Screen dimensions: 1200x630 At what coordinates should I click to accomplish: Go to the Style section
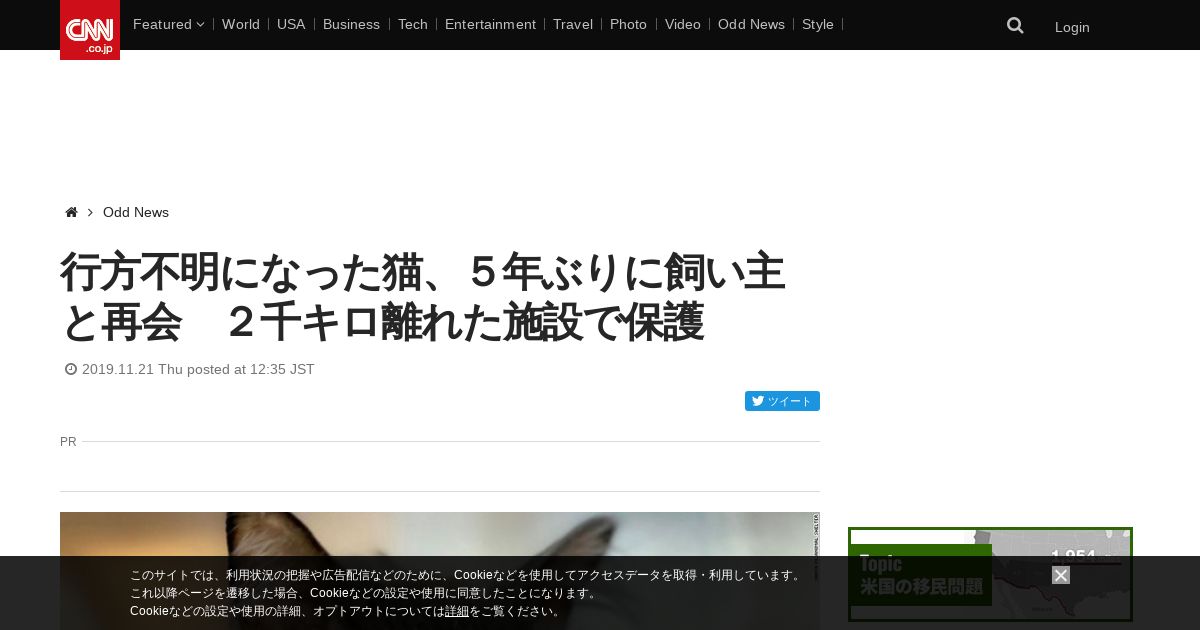point(818,24)
